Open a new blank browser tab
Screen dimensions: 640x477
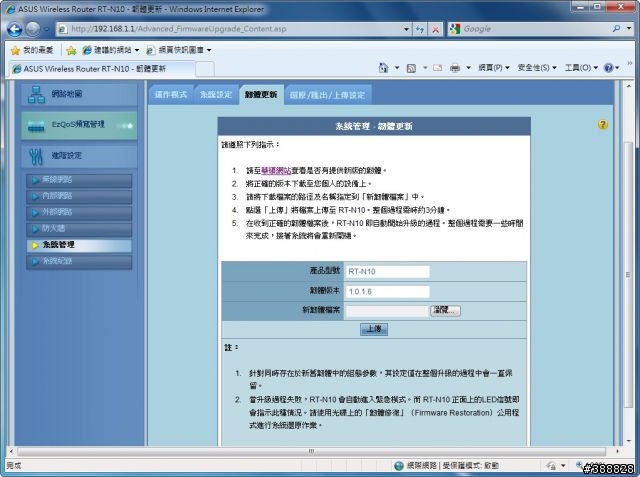click(x=204, y=69)
